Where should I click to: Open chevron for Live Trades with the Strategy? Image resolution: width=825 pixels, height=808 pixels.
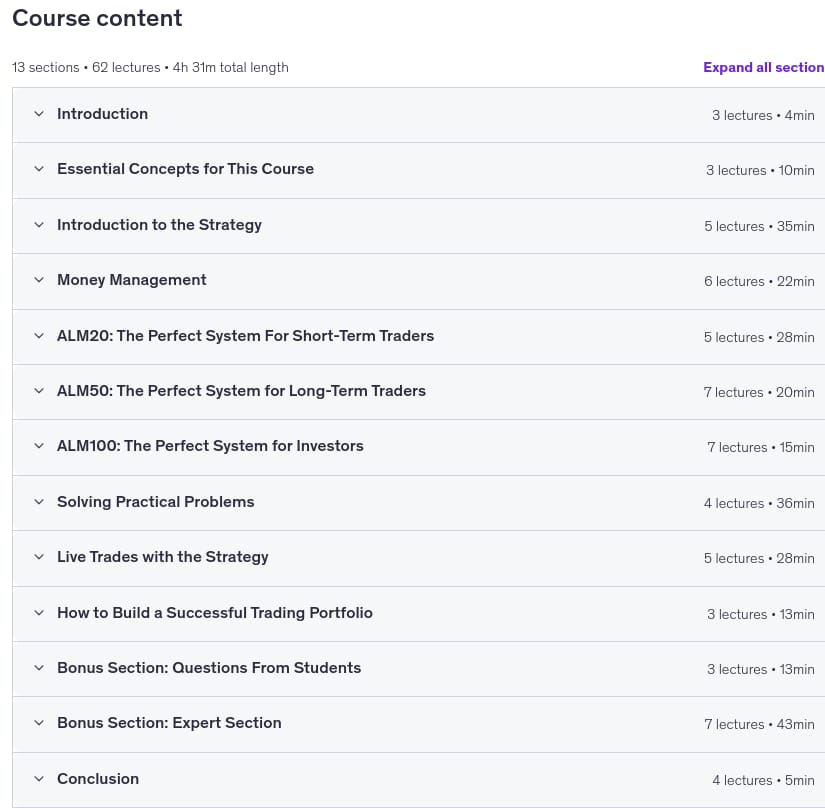39,557
